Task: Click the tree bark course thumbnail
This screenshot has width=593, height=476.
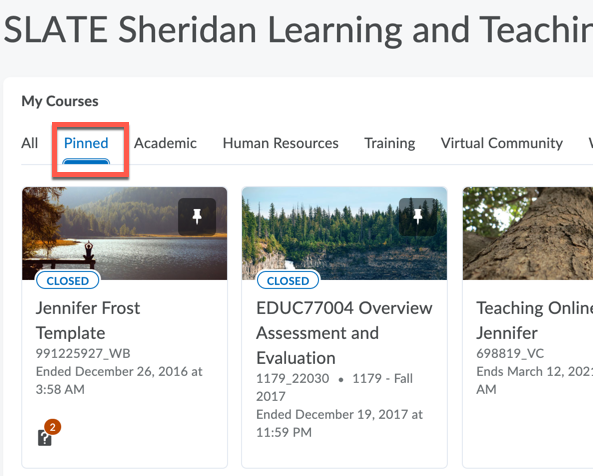Action: pyautogui.click(x=528, y=233)
